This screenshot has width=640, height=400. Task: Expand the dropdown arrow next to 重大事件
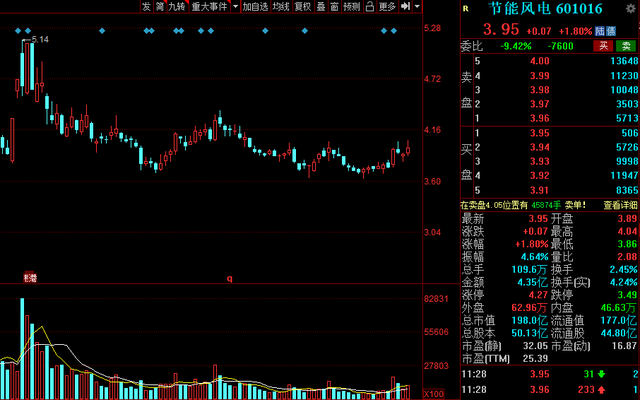click(x=235, y=6)
